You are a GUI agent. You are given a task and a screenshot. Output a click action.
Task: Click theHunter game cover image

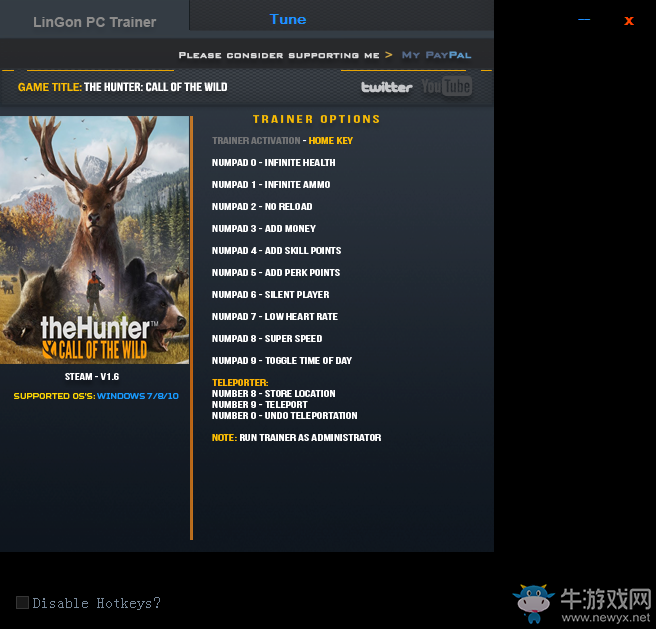click(x=95, y=240)
